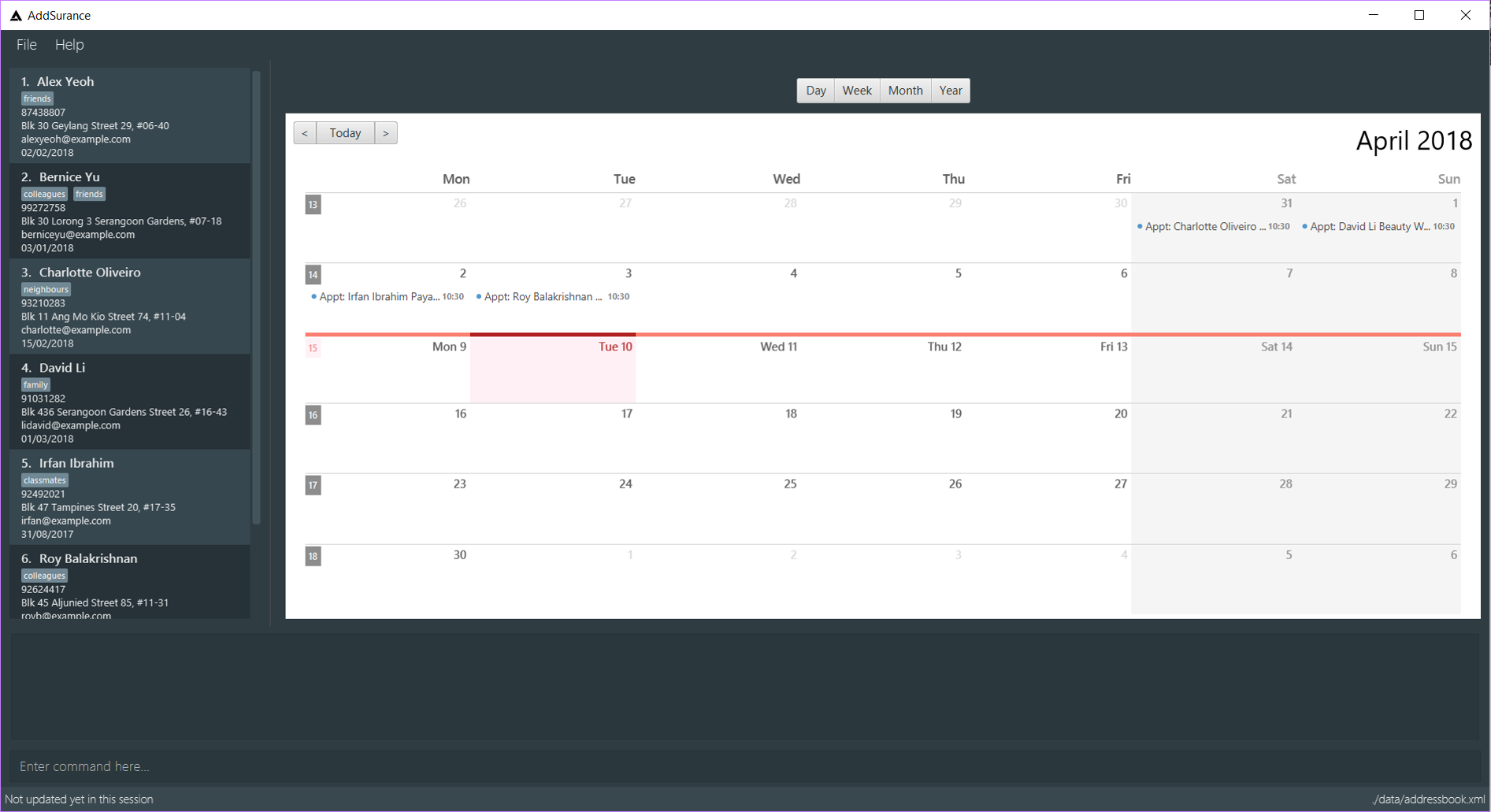
Task: Click week number 13 badge
Action: coord(313,205)
